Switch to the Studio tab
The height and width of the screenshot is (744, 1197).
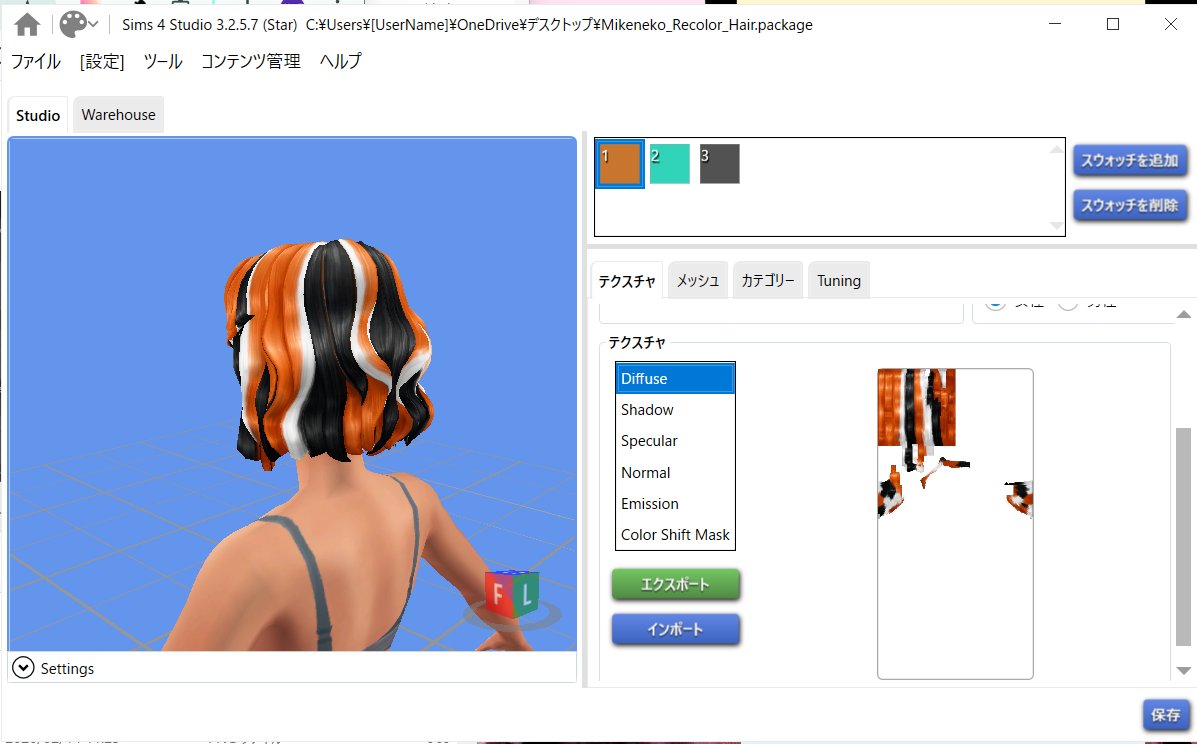[x=38, y=115]
